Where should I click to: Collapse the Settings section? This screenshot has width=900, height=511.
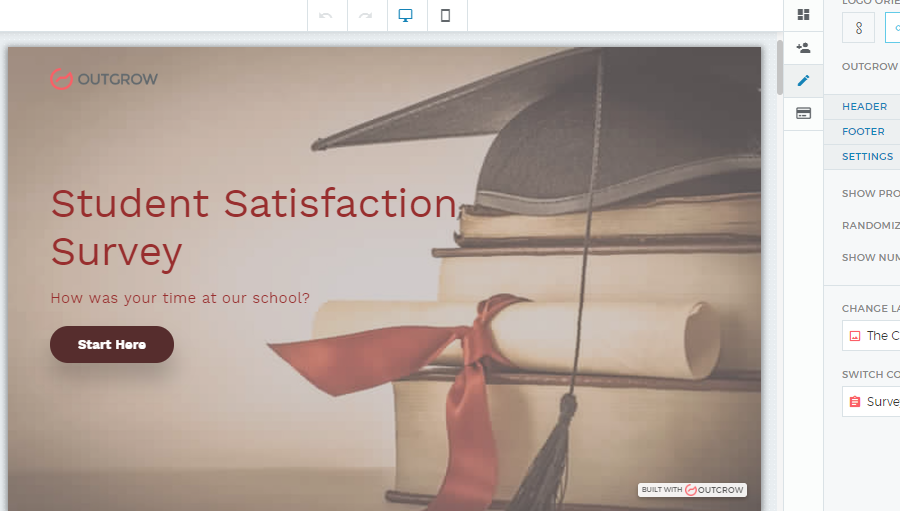point(867,157)
